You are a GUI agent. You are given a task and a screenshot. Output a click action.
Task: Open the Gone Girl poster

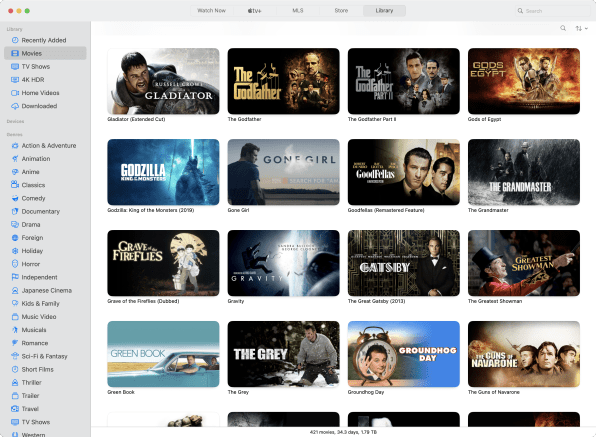coord(284,172)
